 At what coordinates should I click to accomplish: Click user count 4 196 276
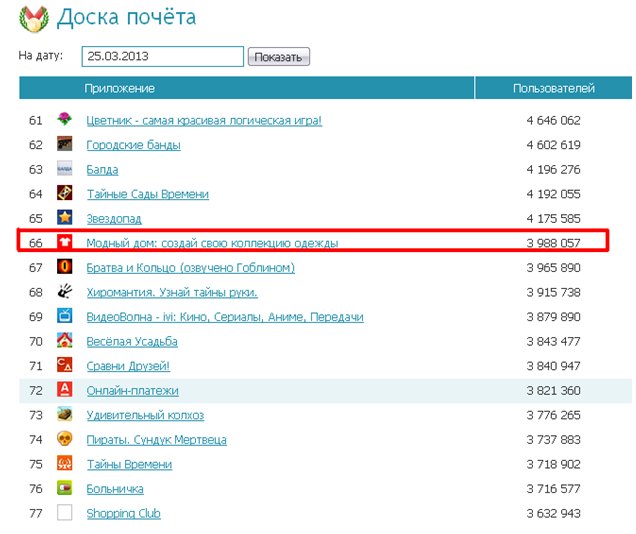click(553, 169)
